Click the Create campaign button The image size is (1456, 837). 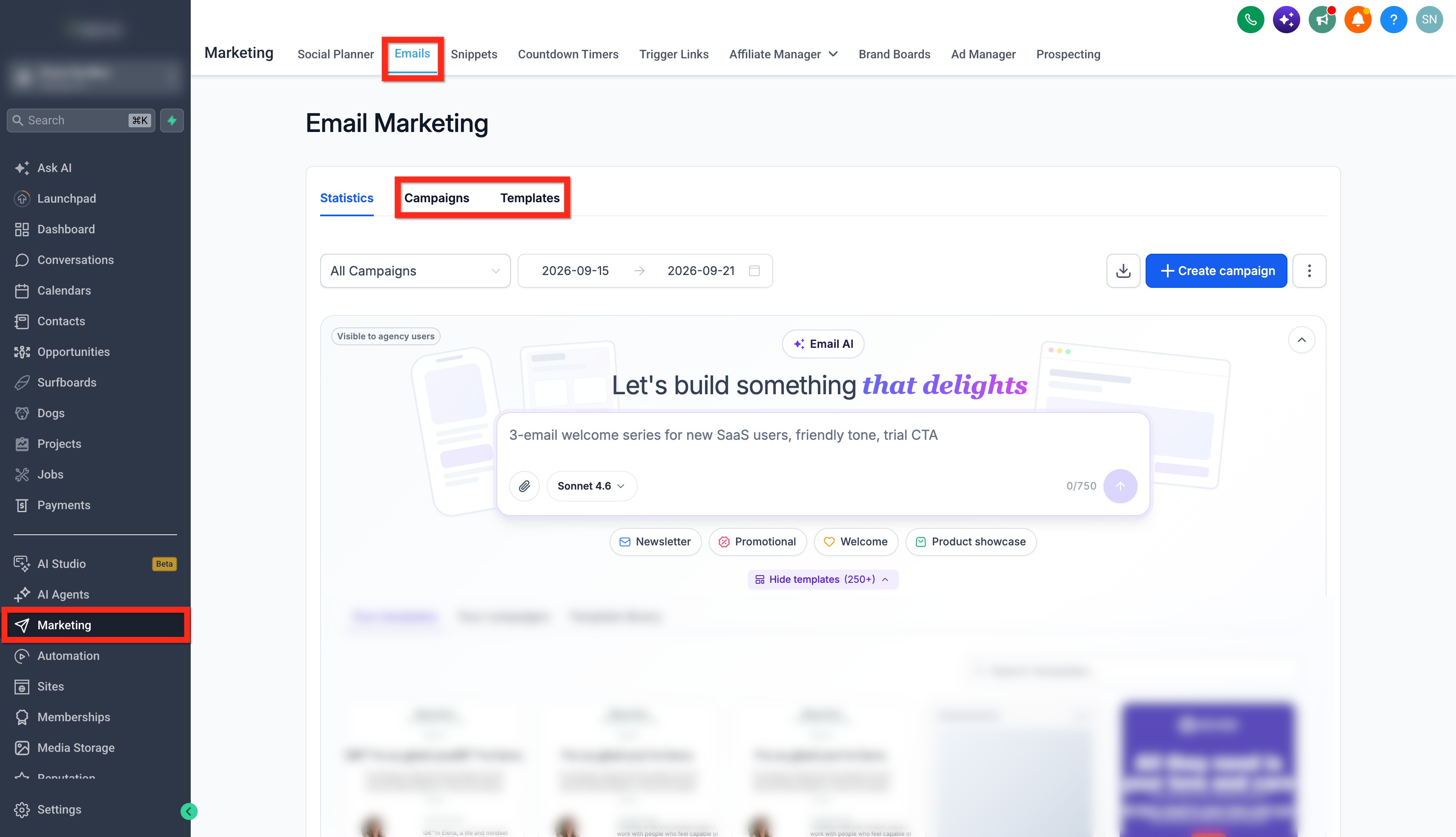tap(1216, 271)
